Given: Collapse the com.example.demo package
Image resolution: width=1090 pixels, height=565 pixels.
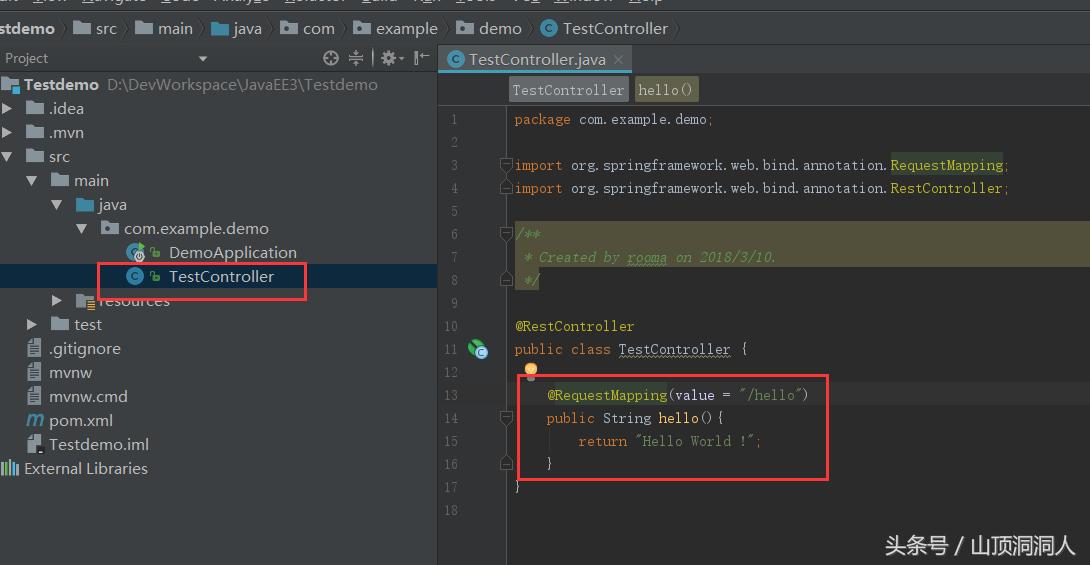Looking at the screenshot, I should click(x=82, y=229).
